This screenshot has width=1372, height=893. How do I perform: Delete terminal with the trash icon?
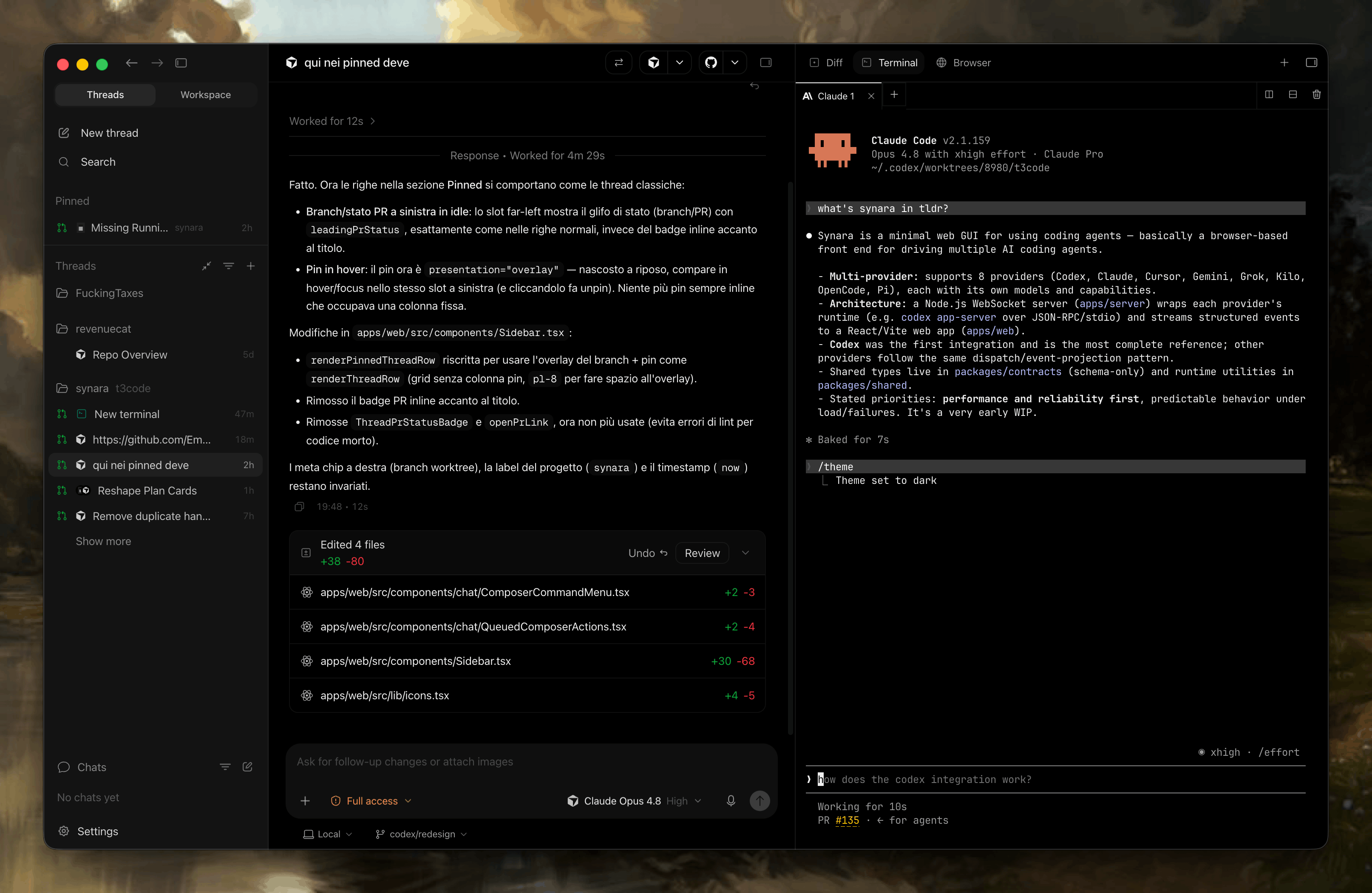click(x=1317, y=94)
